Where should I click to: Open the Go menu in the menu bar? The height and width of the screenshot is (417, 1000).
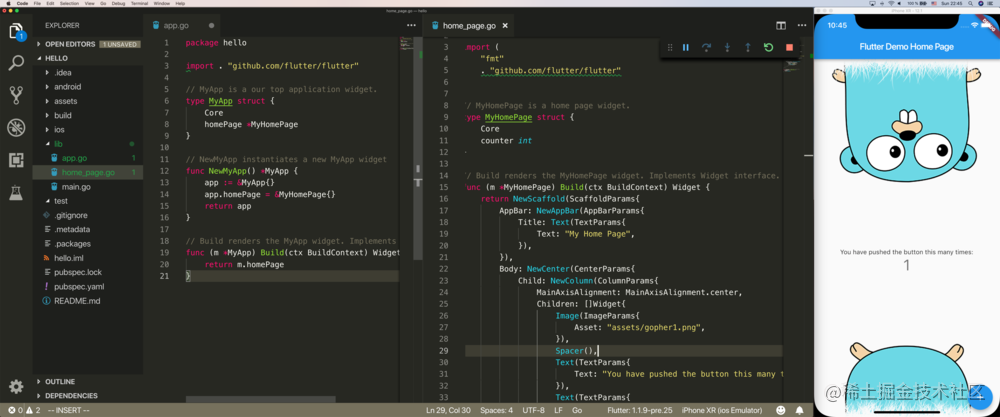(105, 3)
